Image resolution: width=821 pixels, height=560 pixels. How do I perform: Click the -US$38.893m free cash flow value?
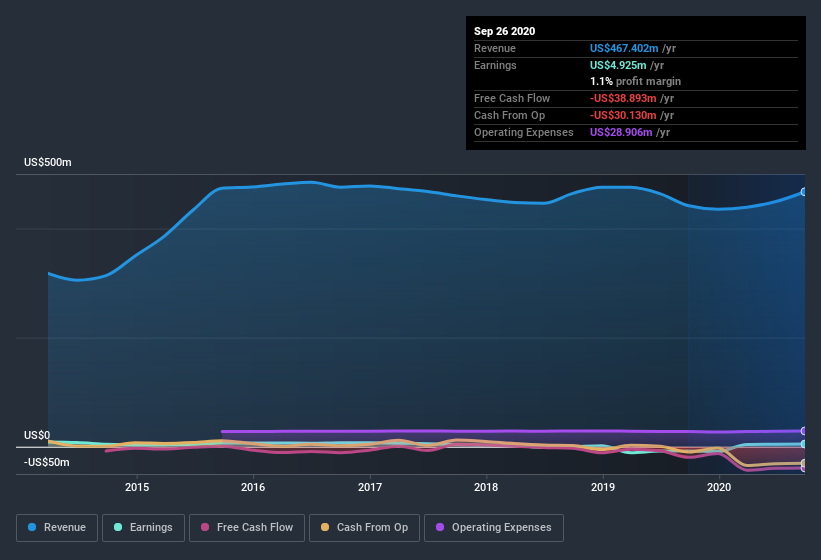tap(623, 98)
